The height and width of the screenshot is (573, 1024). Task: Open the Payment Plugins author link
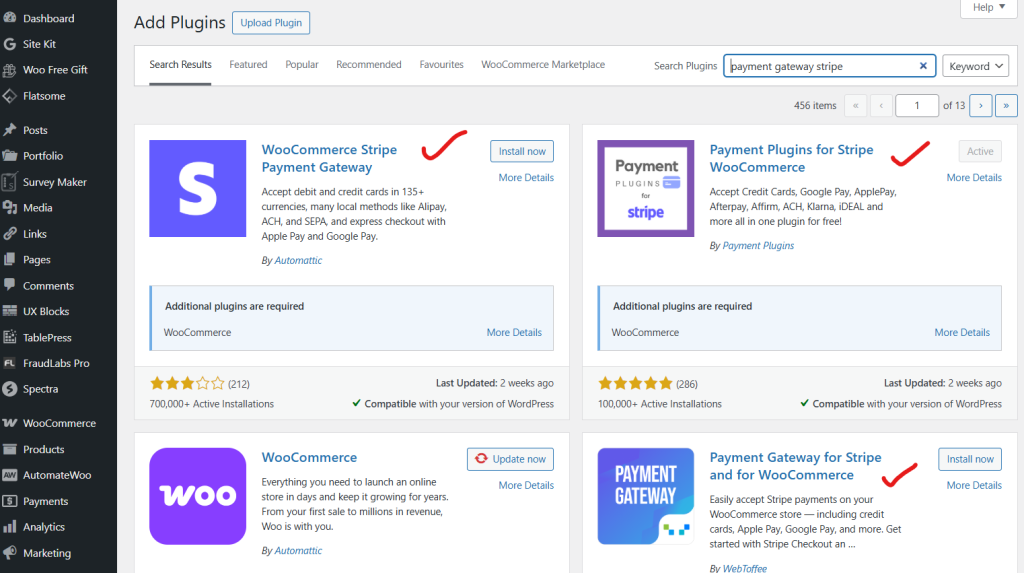coord(758,245)
